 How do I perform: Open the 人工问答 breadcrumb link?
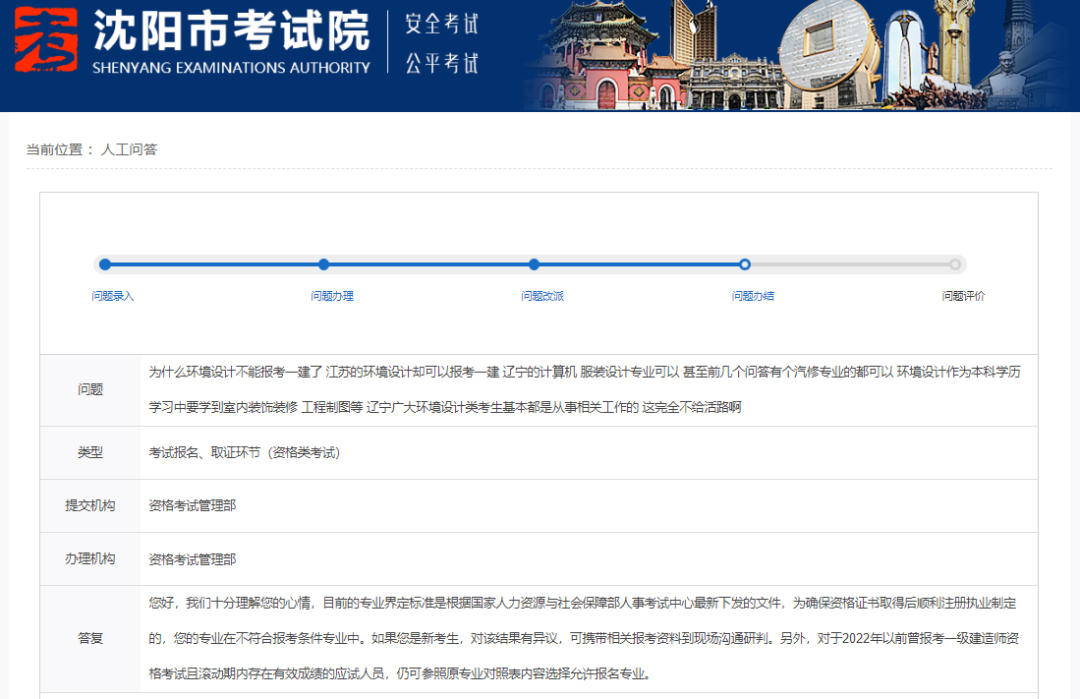click(129, 149)
